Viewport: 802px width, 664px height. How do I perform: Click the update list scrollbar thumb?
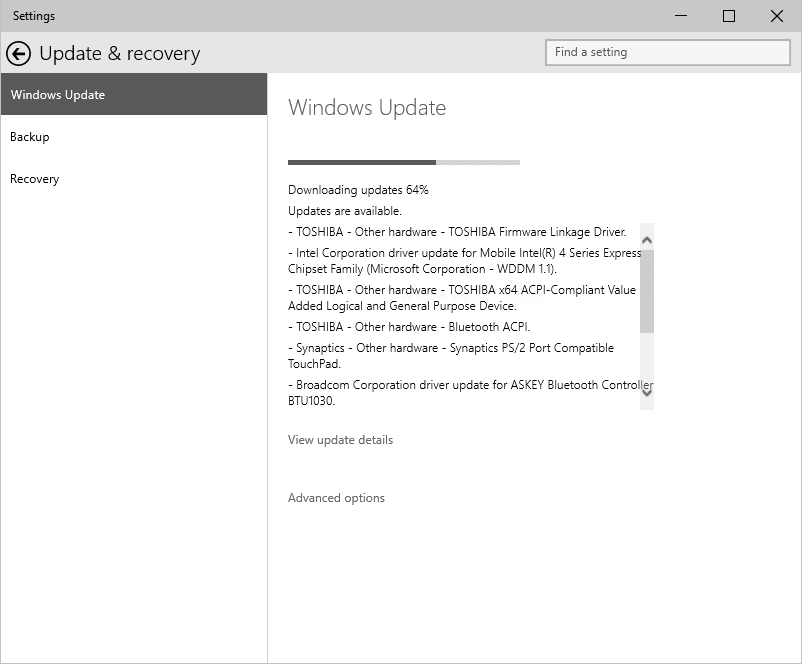pyautogui.click(x=647, y=292)
